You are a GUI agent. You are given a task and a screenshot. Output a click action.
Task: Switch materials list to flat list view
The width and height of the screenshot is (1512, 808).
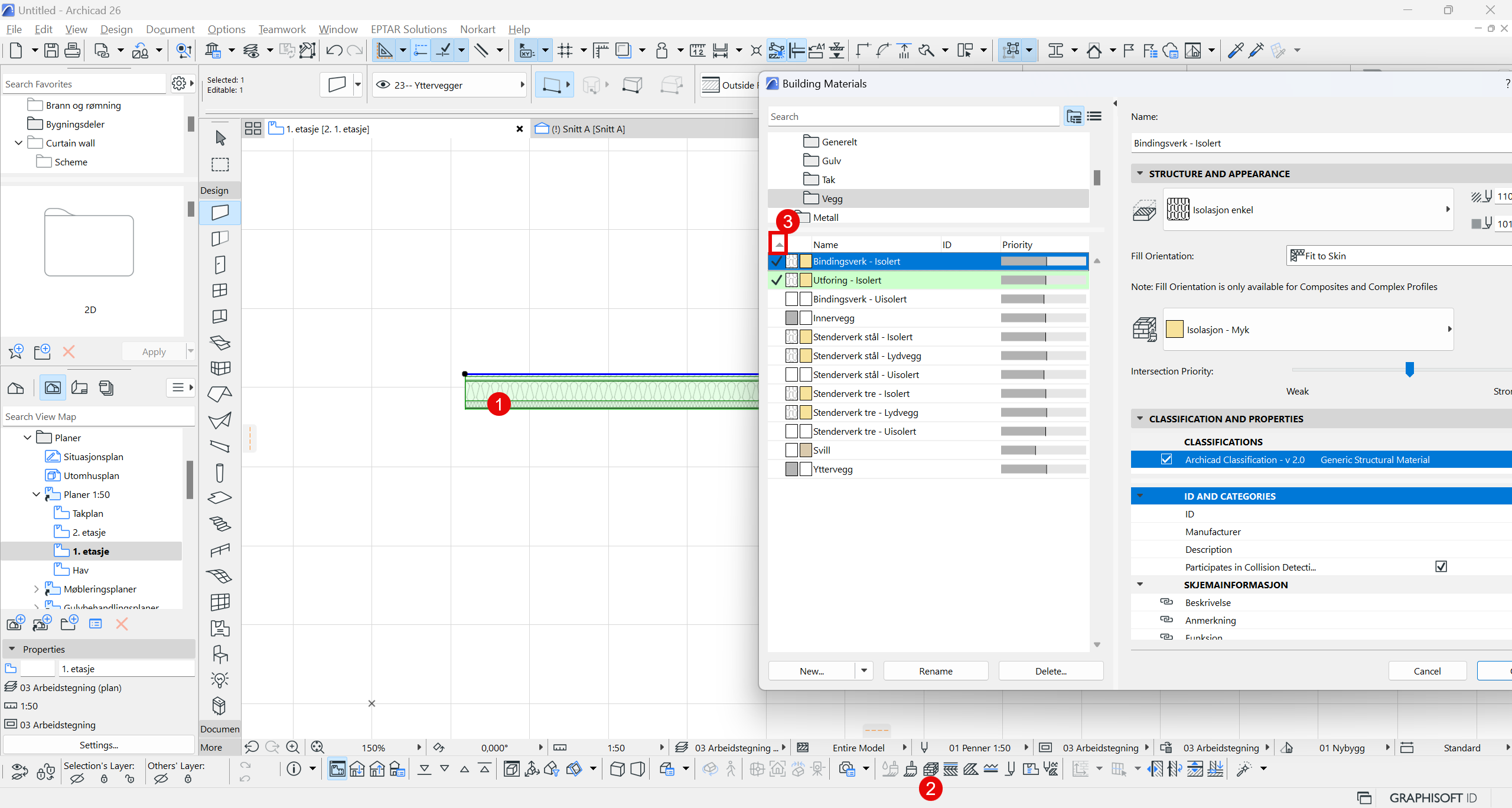[x=1094, y=116]
